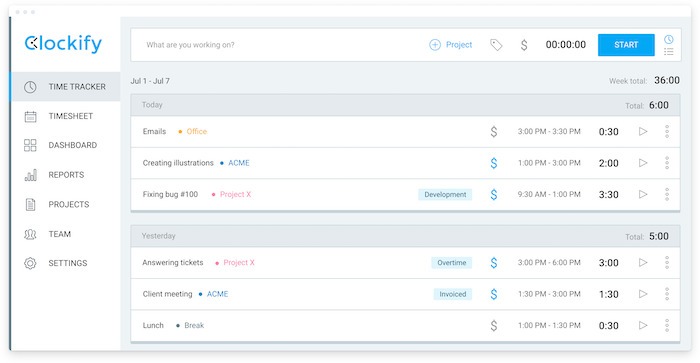This screenshot has height=363, width=700.
Task: Change Project X on Fixing bug #100
Action: (231, 194)
